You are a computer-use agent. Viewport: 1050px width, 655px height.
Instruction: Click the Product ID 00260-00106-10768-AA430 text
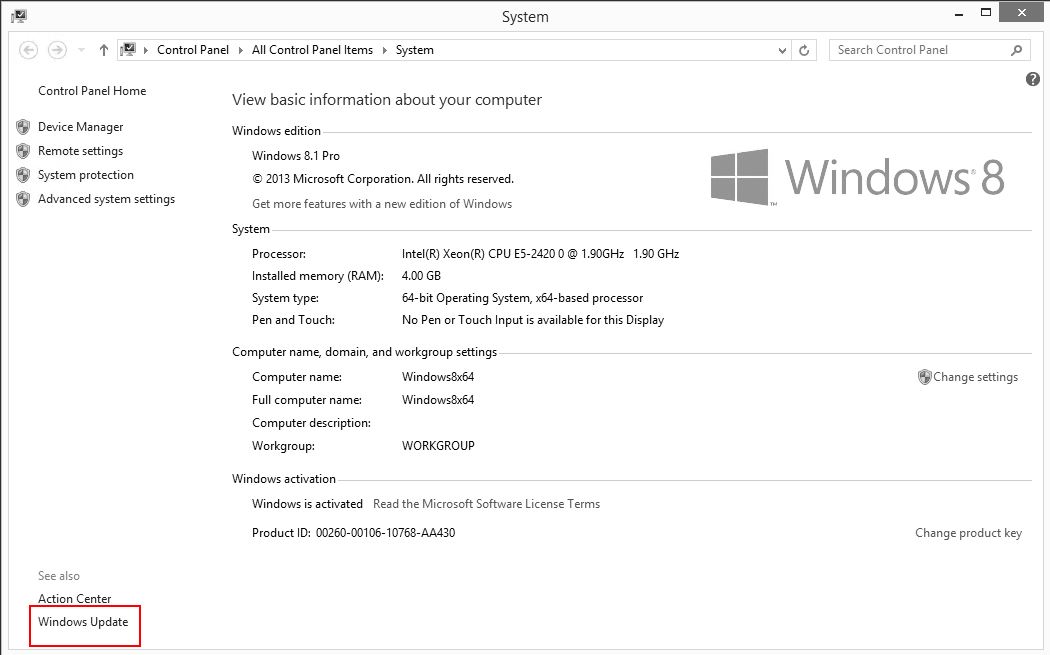(354, 533)
